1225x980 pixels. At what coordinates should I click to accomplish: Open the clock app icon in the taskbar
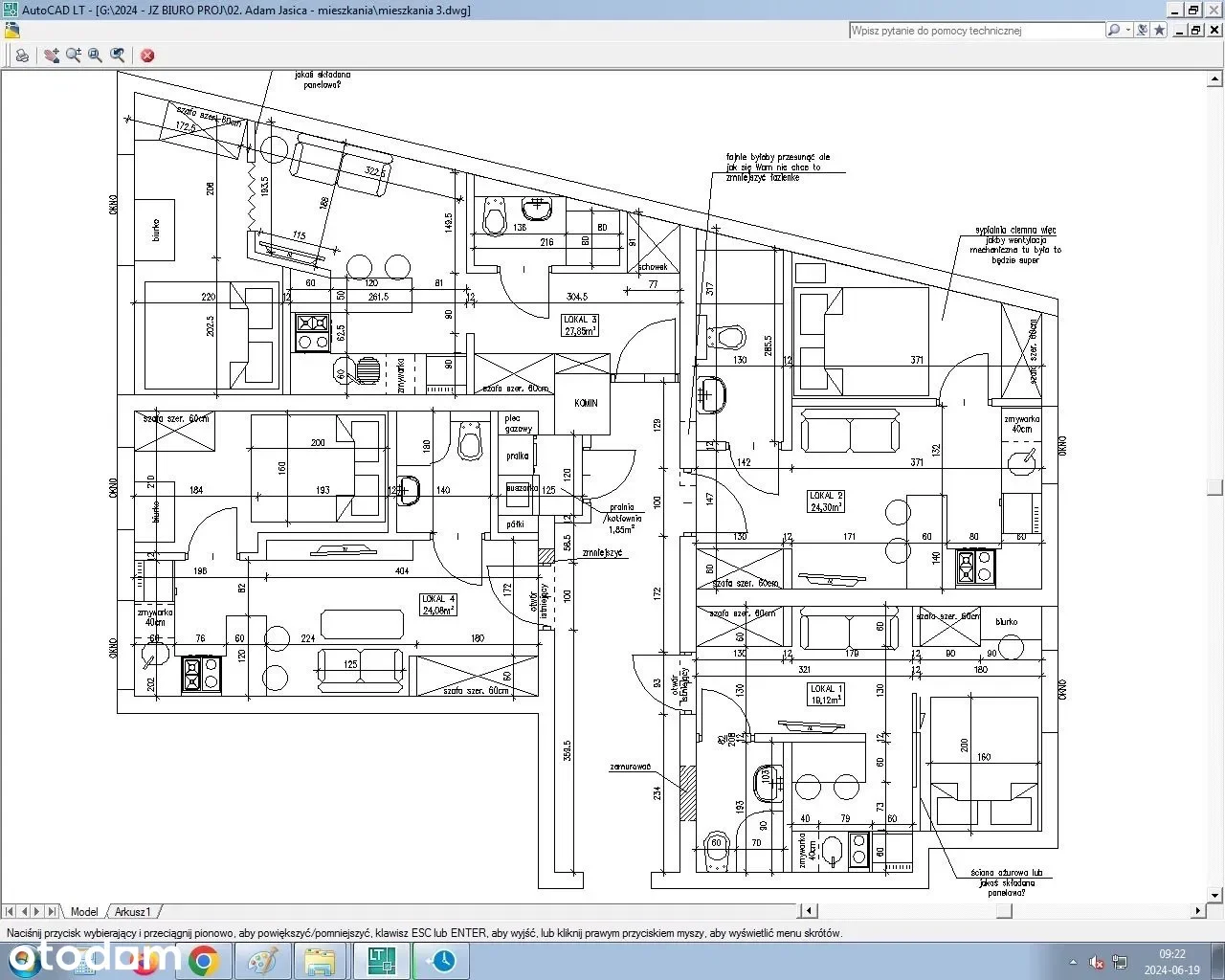click(439, 960)
